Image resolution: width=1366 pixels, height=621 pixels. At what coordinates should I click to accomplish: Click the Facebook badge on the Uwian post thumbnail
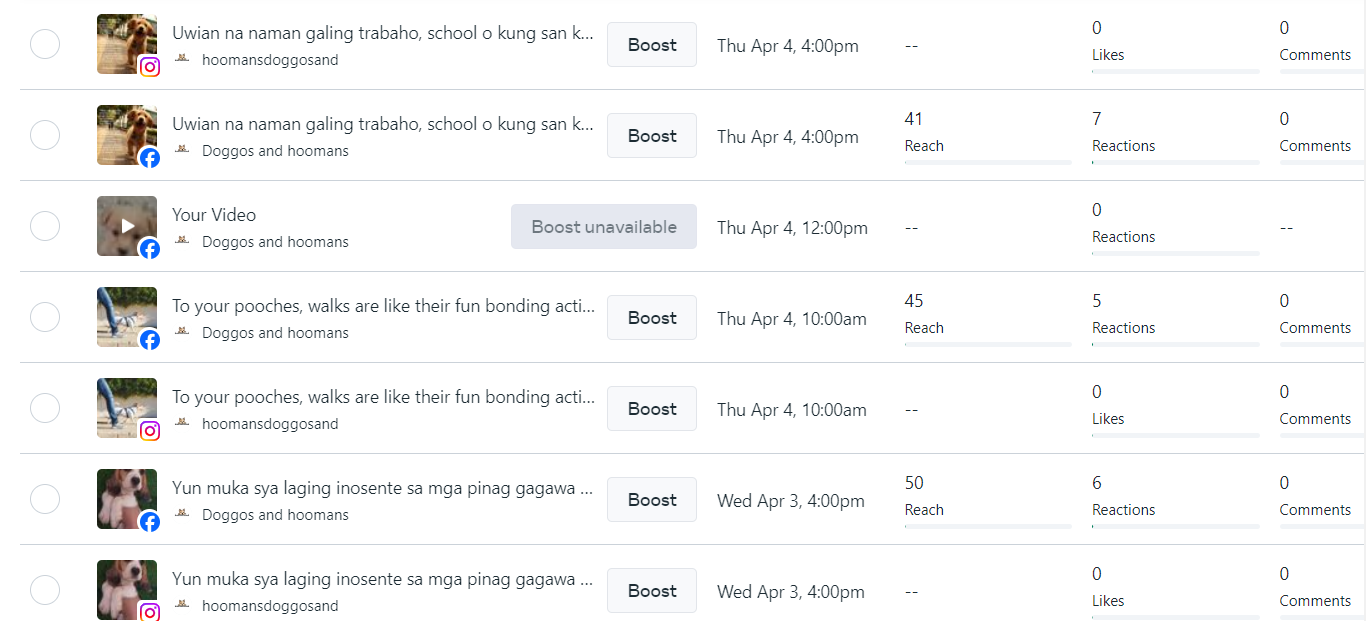coord(150,158)
